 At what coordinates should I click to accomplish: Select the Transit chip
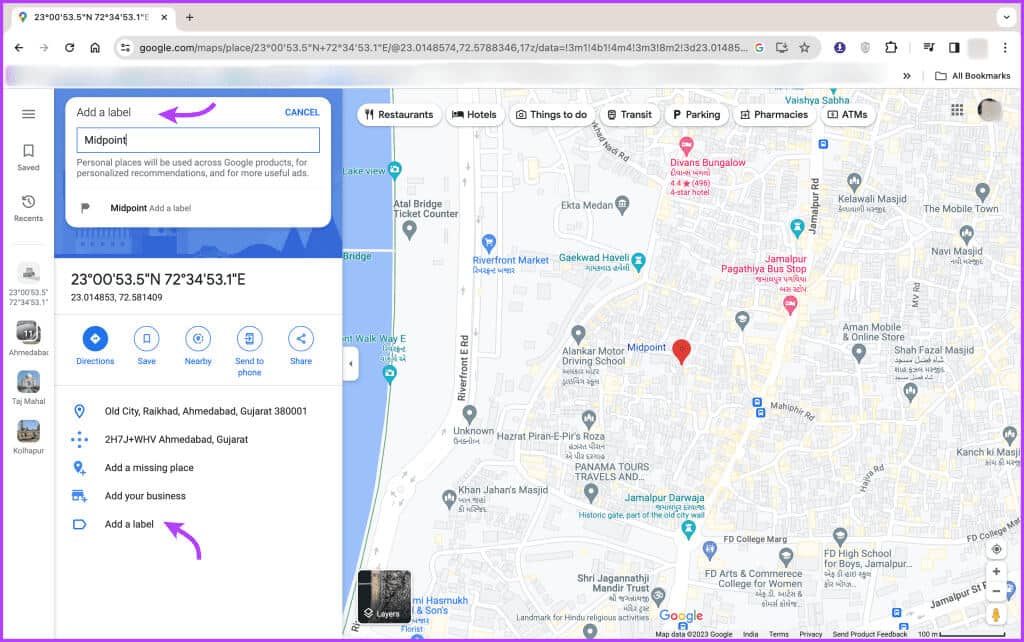click(x=629, y=115)
